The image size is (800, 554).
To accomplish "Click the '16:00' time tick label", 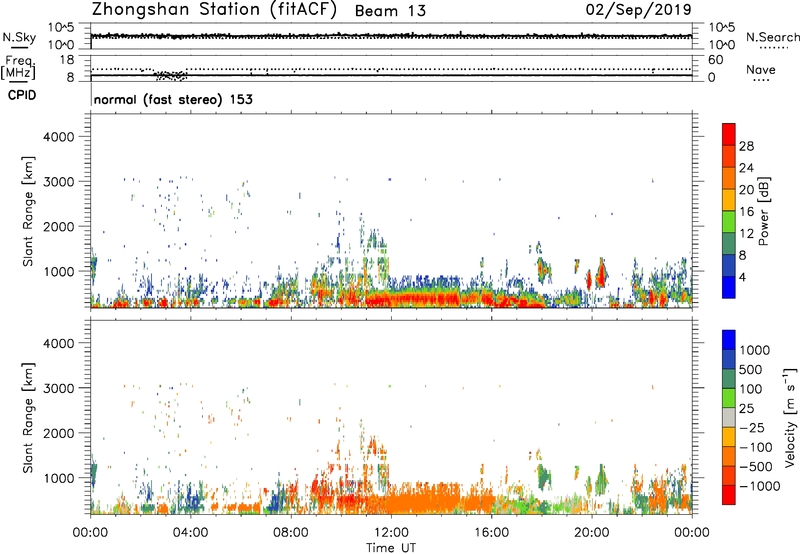I will point(491,533).
